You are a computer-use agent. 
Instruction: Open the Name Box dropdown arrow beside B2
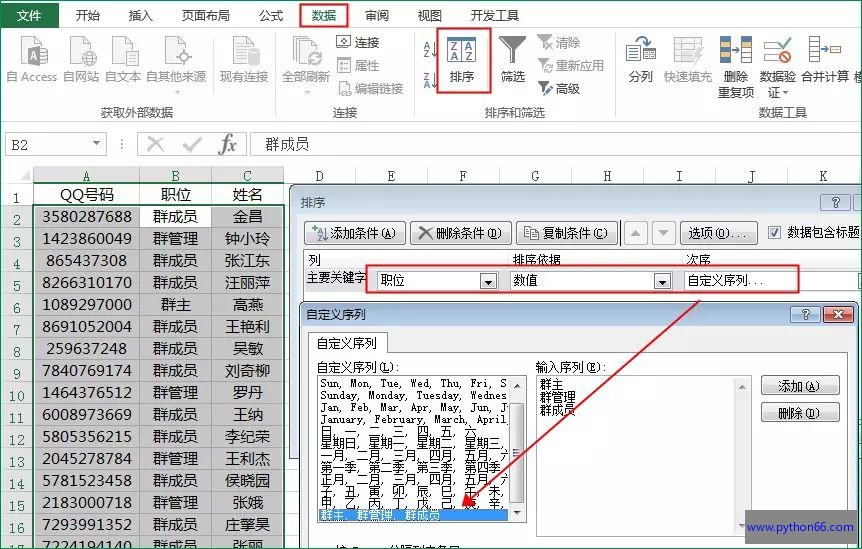coord(97,145)
